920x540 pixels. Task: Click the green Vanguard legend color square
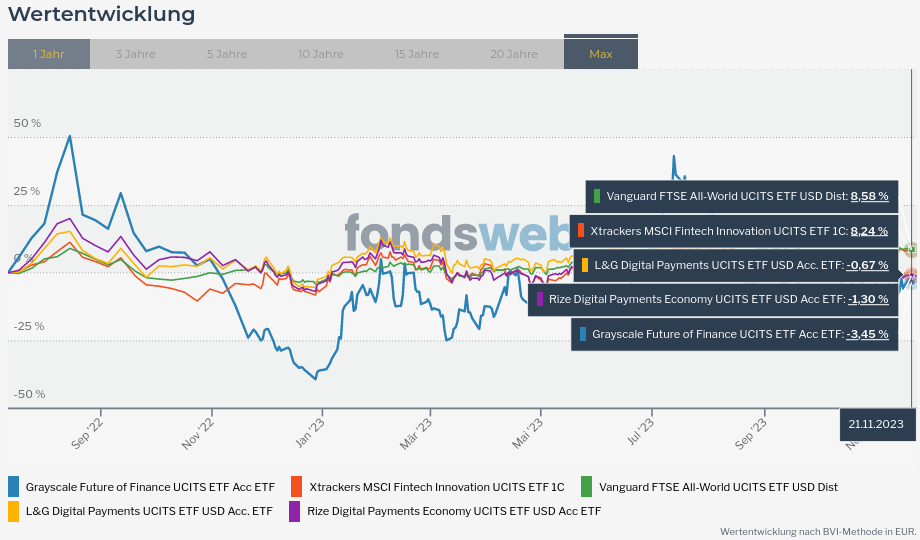click(x=586, y=487)
